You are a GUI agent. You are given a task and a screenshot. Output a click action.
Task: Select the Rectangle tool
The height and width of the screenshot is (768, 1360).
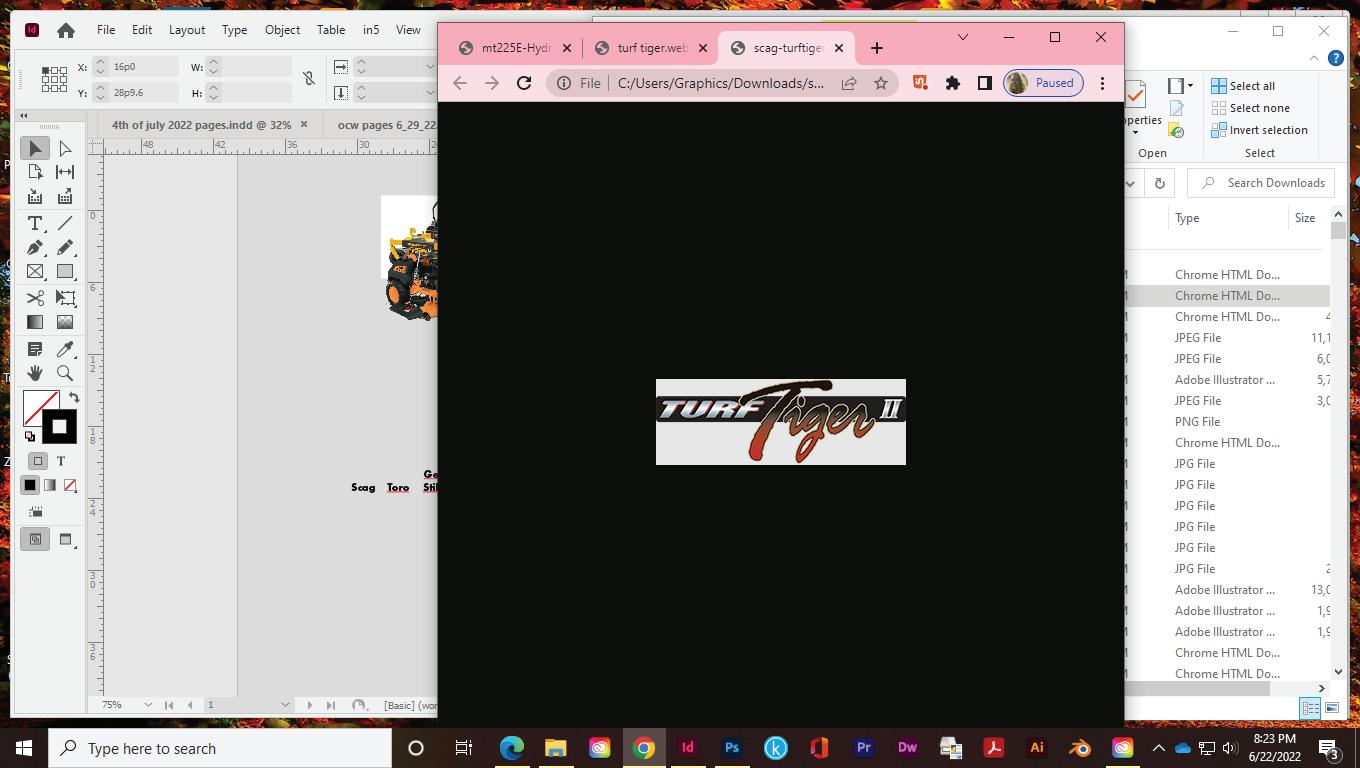(x=65, y=271)
